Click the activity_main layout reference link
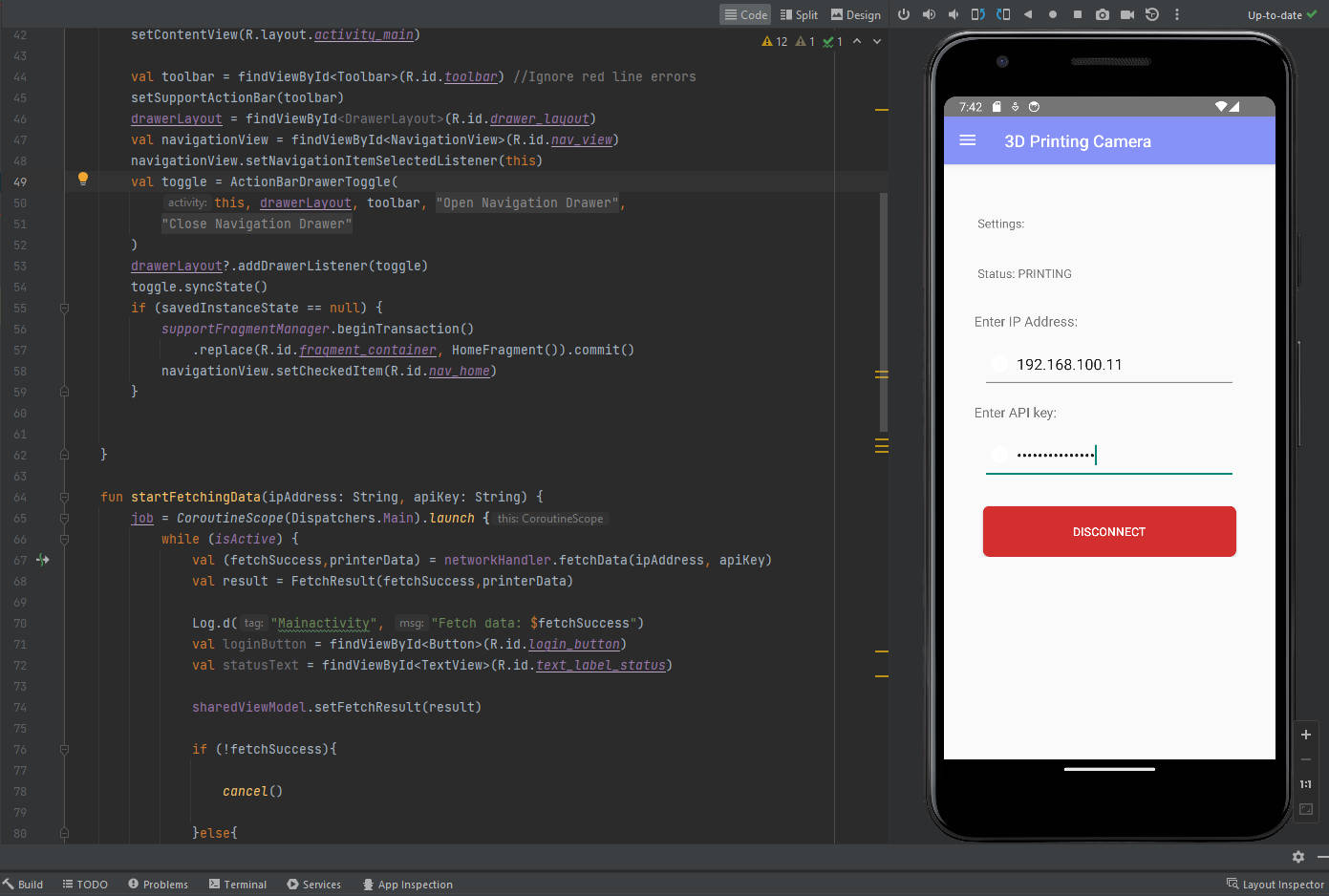Viewport: 1329px width, 896px height. [364, 34]
